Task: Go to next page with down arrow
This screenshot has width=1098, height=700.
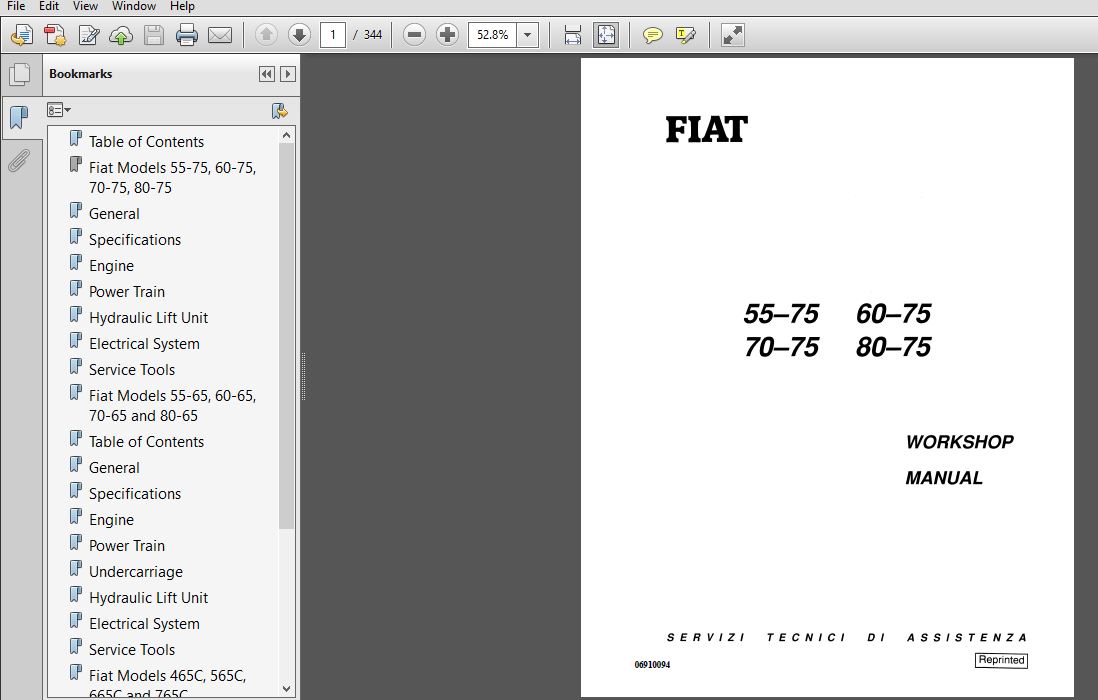Action: [x=299, y=34]
